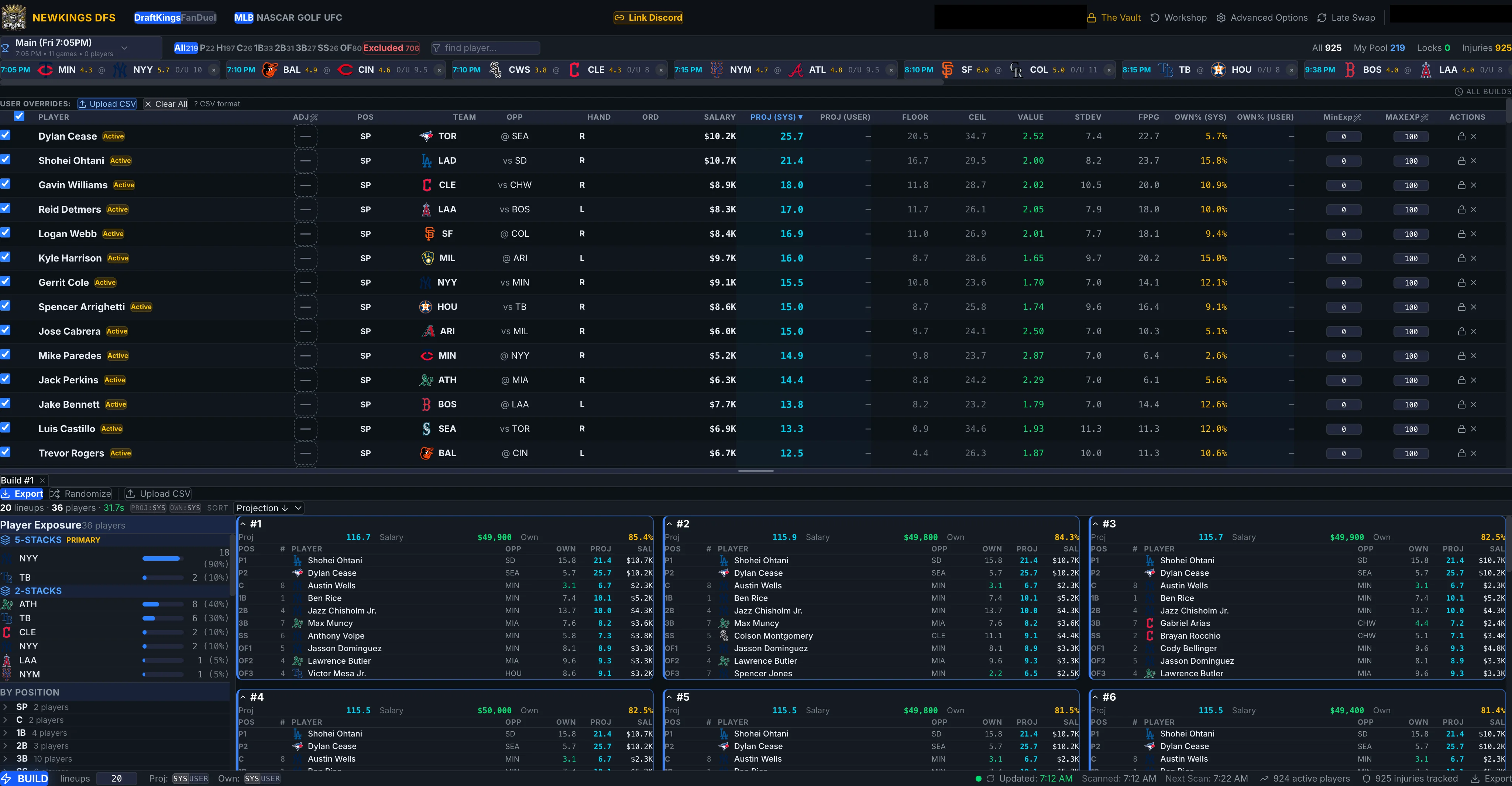
Task: Click Clear All overrides
Action: pyautogui.click(x=166, y=104)
